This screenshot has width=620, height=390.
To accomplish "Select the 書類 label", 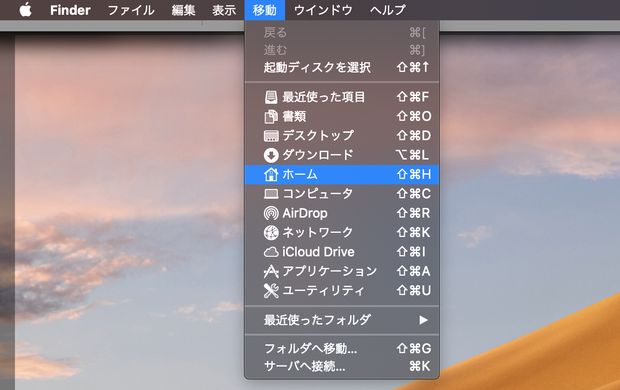I will pos(294,117).
